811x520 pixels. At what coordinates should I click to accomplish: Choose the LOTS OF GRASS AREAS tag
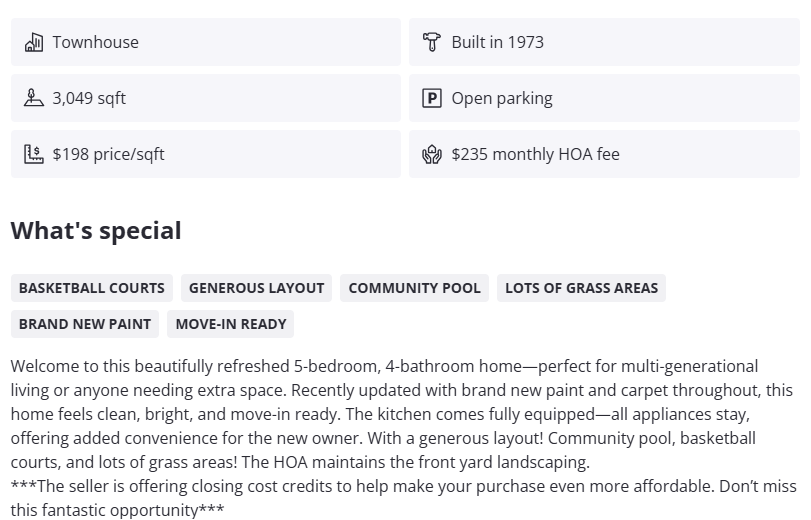tap(581, 288)
